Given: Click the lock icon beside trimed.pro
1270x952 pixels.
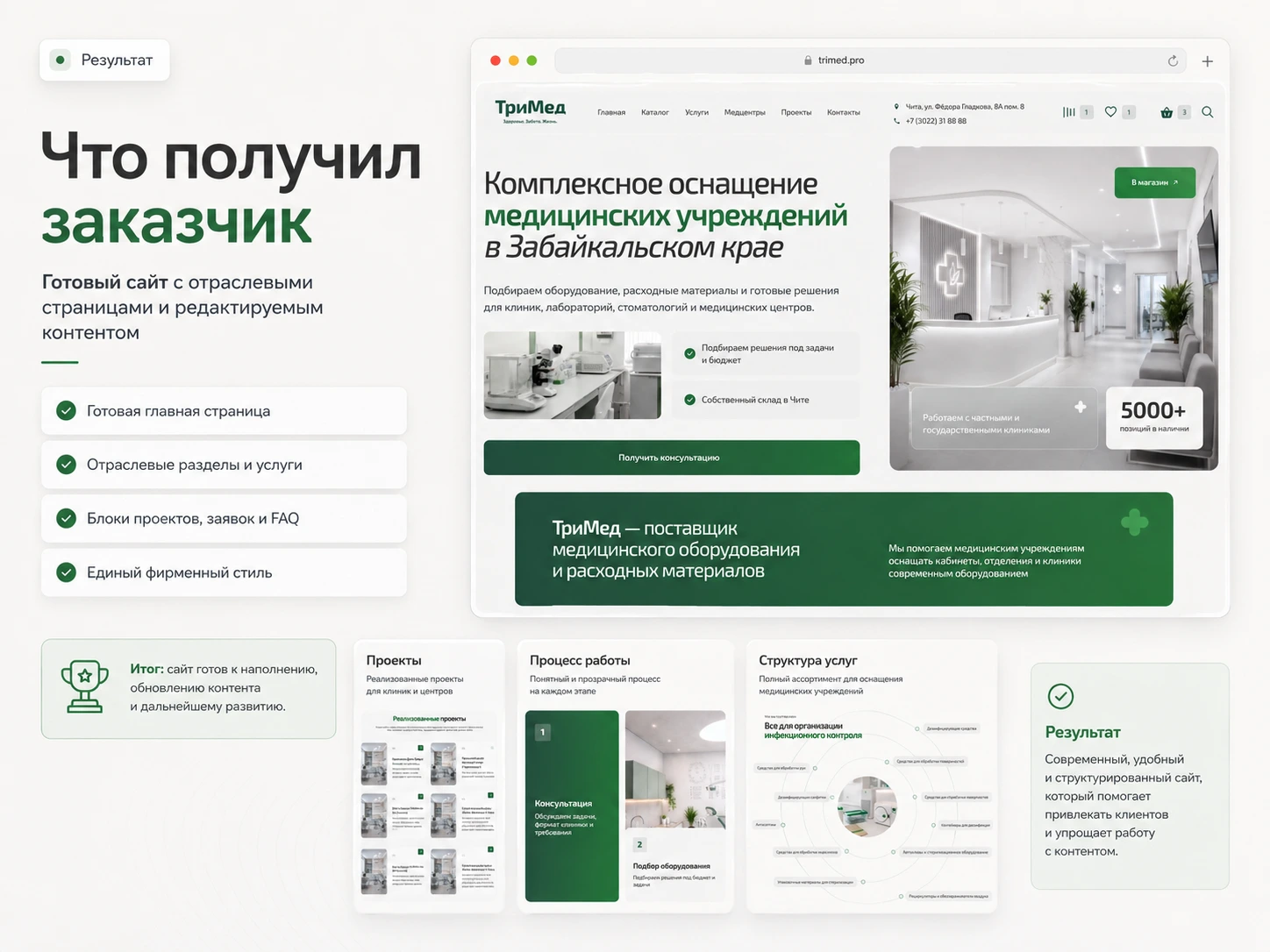Looking at the screenshot, I should pos(808,60).
